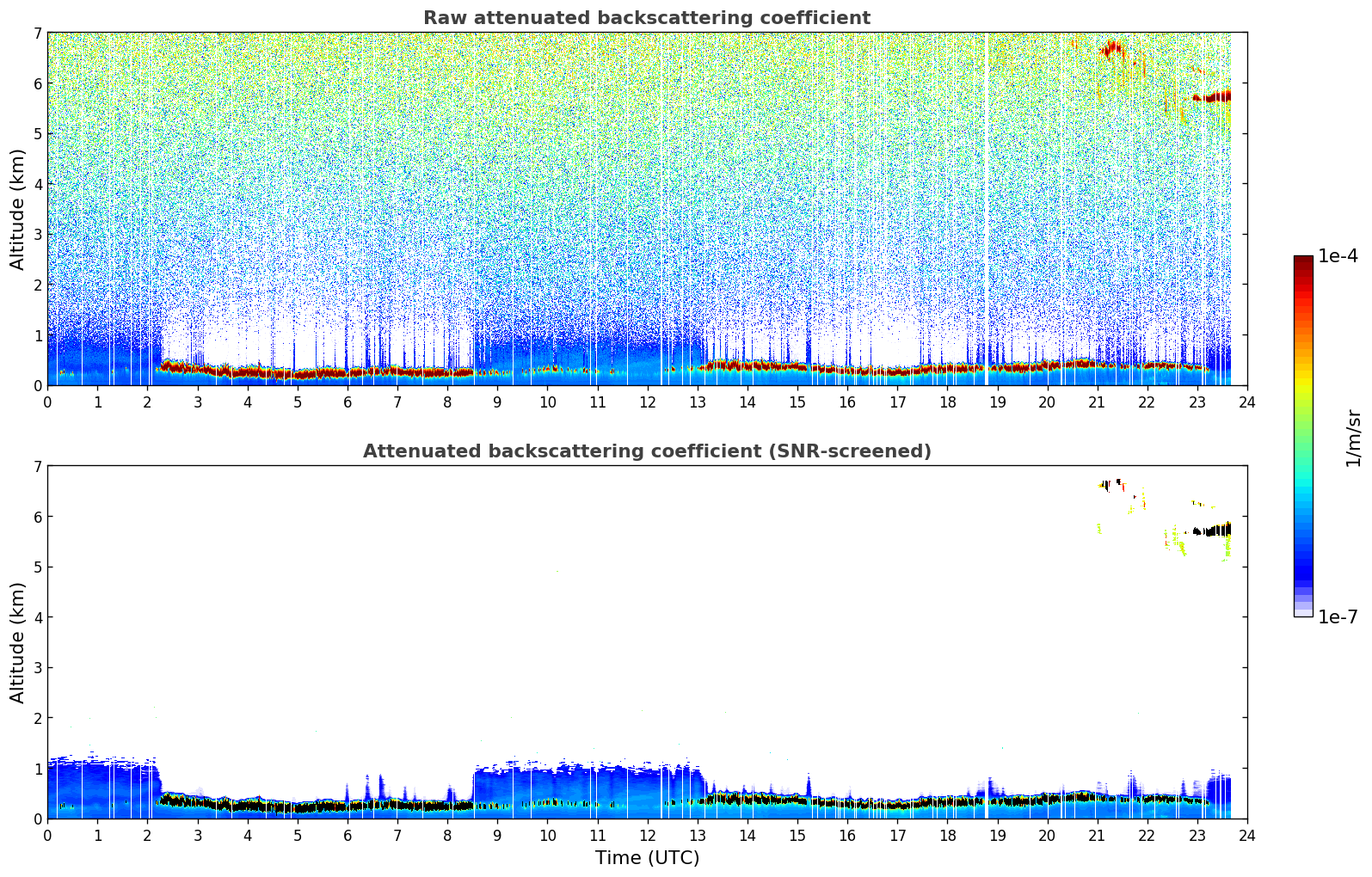The width and height of the screenshot is (1372, 877).
Task: Click the "1/m/sr" colorbar unit label
Action: [1353, 437]
